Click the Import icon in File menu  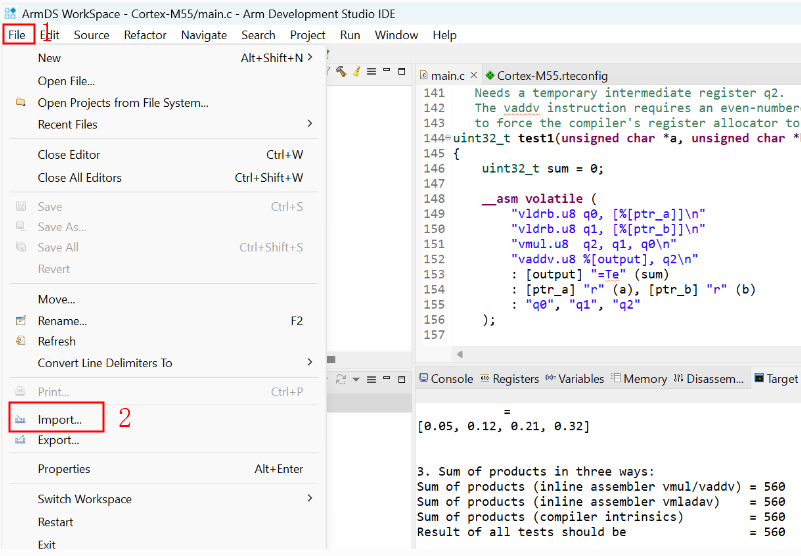click(20, 419)
